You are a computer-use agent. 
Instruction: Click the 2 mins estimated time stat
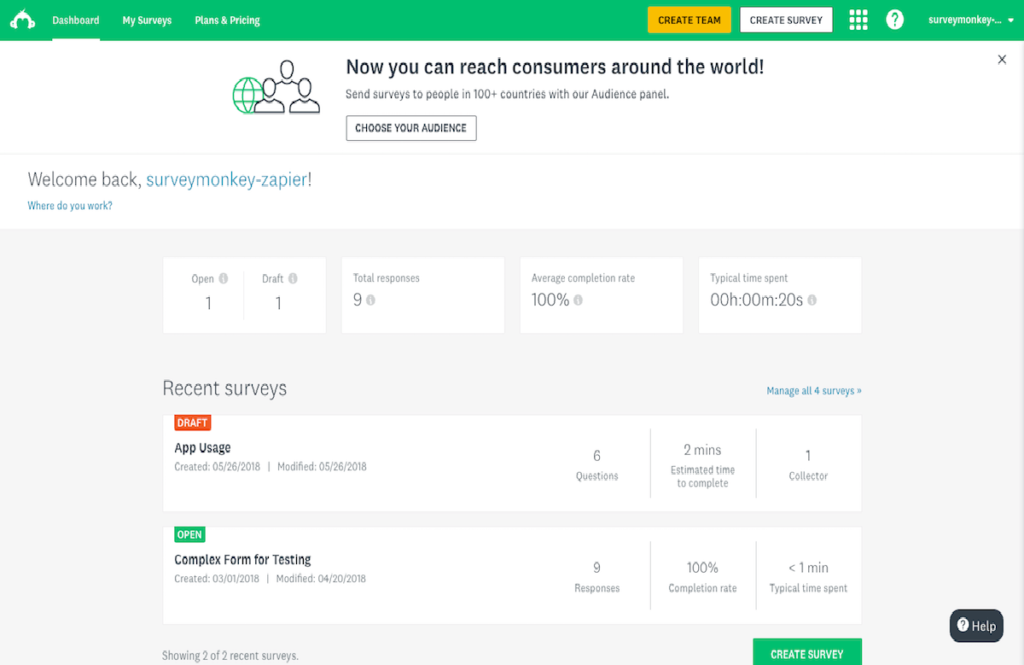point(703,465)
